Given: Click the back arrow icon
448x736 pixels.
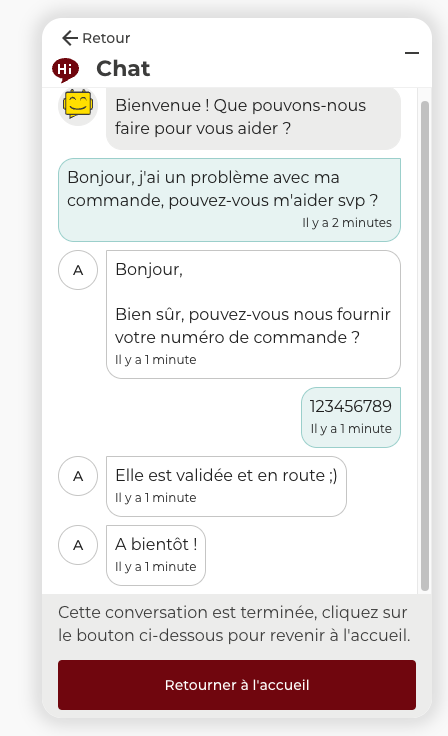Looking at the screenshot, I should [x=70, y=38].
